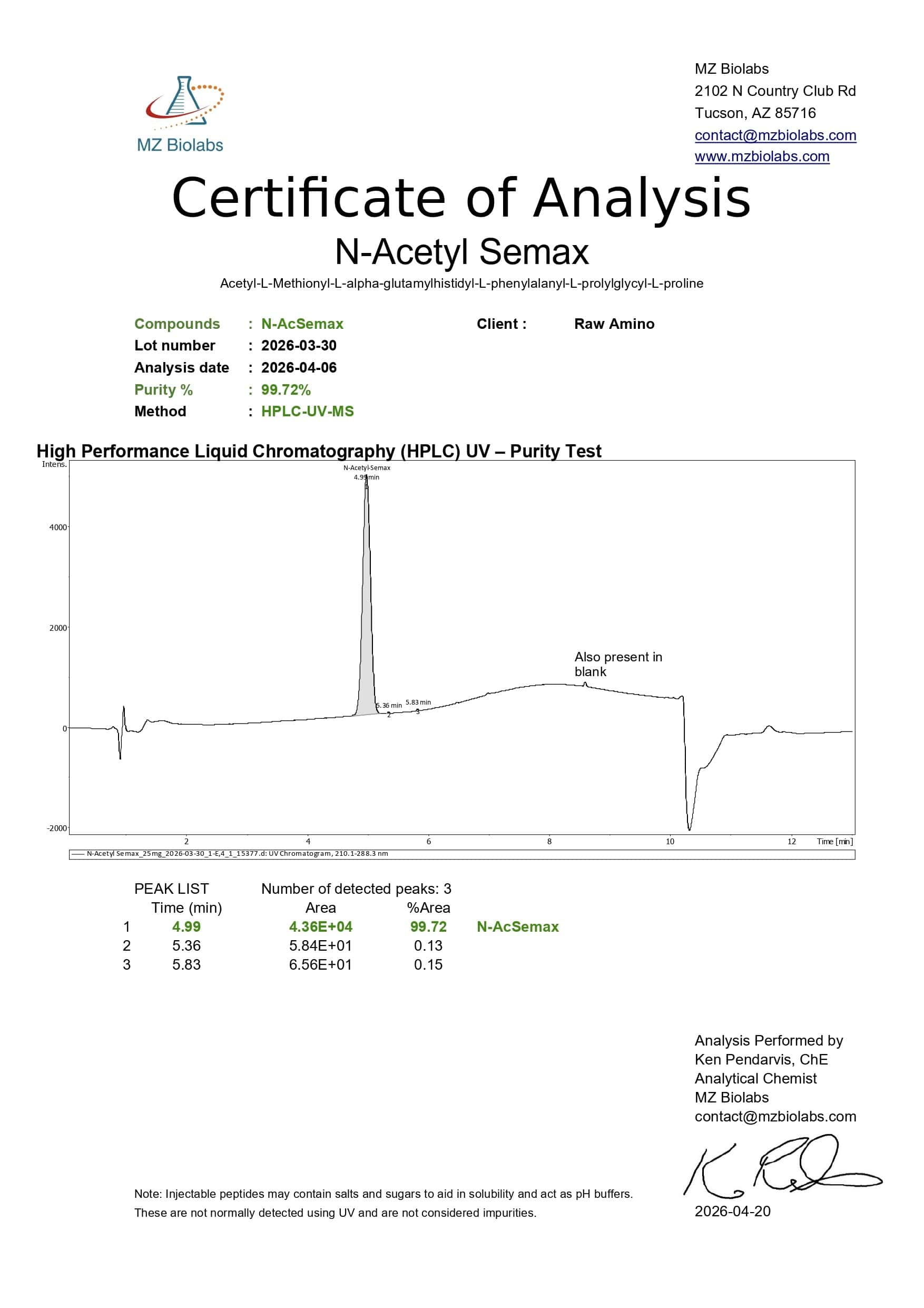The width and height of the screenshot is (924, 1308).
Task: Open the www.mzbiolabs.com website link
Action: tap(762, 157)
